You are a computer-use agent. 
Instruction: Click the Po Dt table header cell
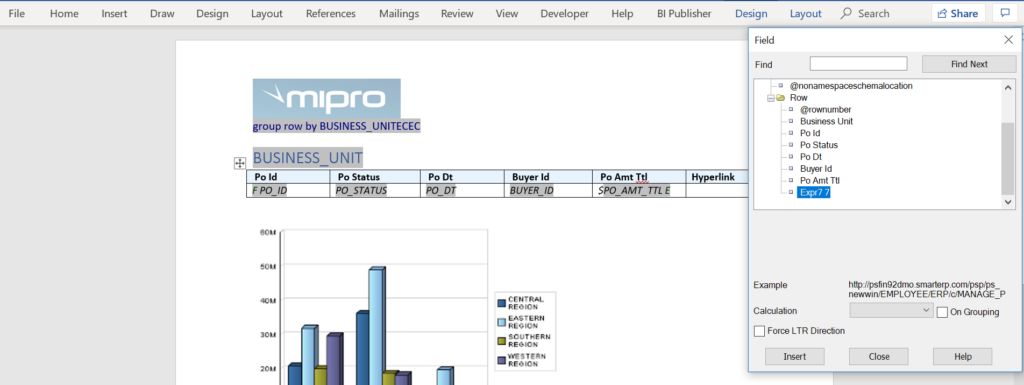click(x=462, y=177)
